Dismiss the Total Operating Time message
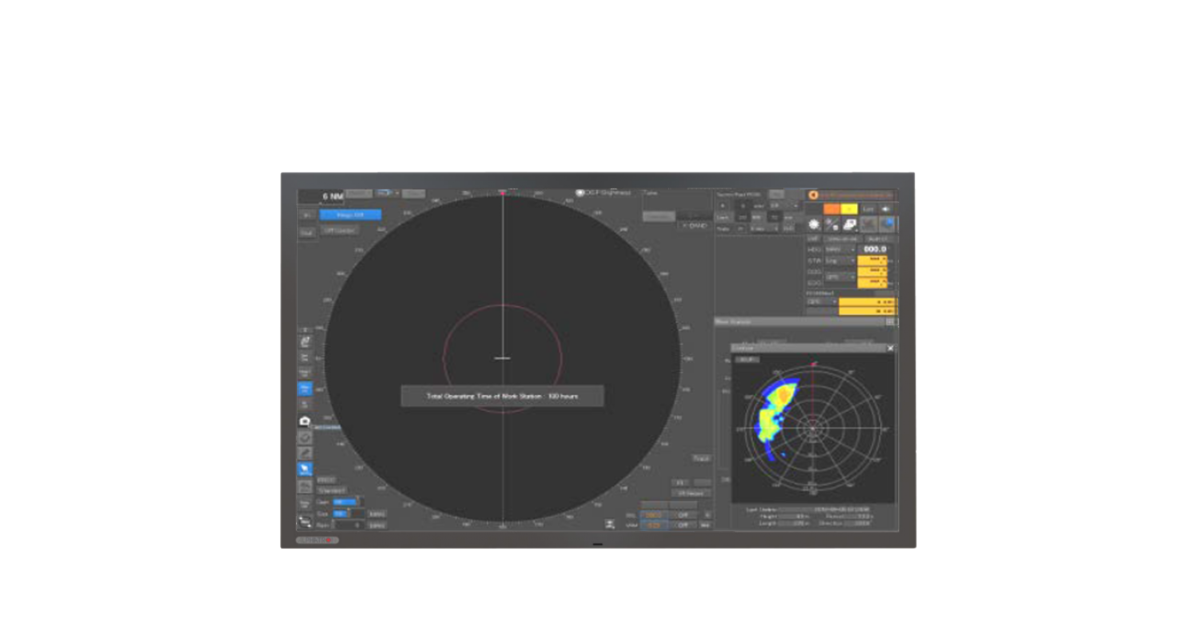The width and height of the screenshot is (1200, 630). click(x=503, y=395)
